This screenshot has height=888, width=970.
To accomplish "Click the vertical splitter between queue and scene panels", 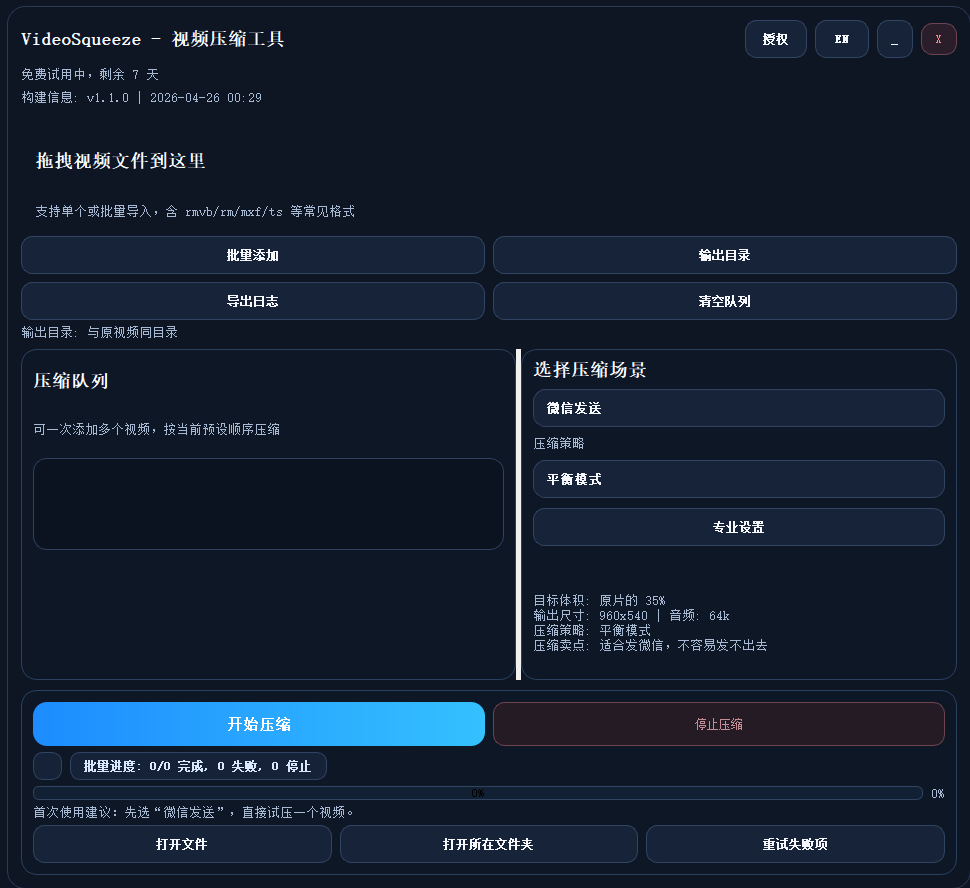I will 518,514.
